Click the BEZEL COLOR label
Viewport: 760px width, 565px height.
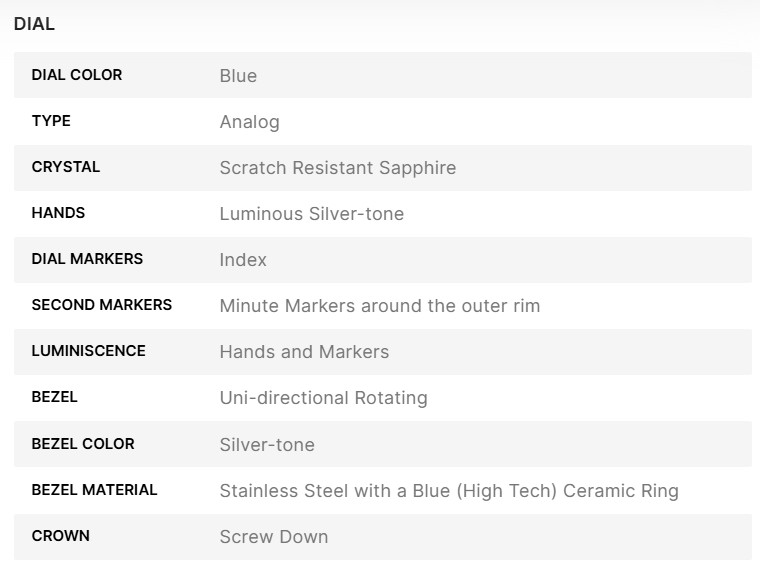click(83, 443)
